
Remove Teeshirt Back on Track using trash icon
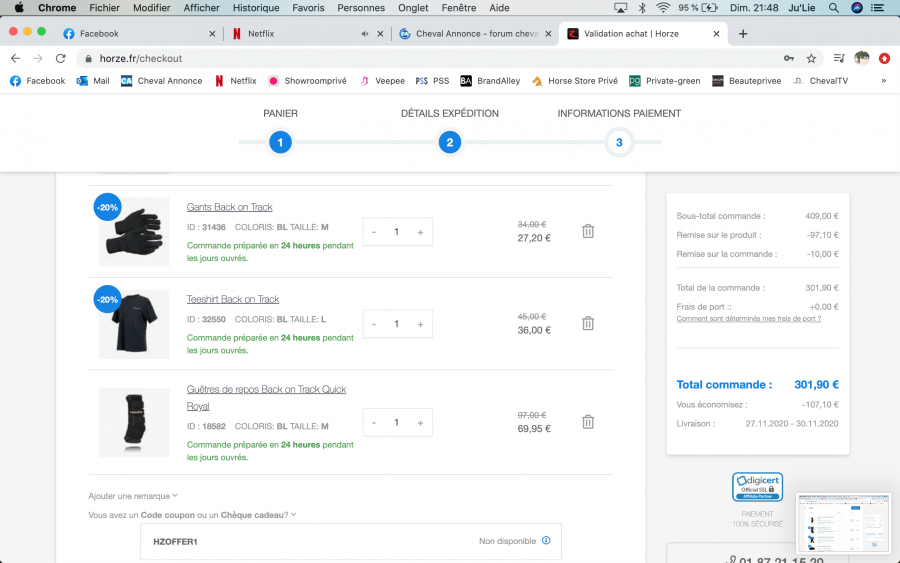[x=588, y=323]
